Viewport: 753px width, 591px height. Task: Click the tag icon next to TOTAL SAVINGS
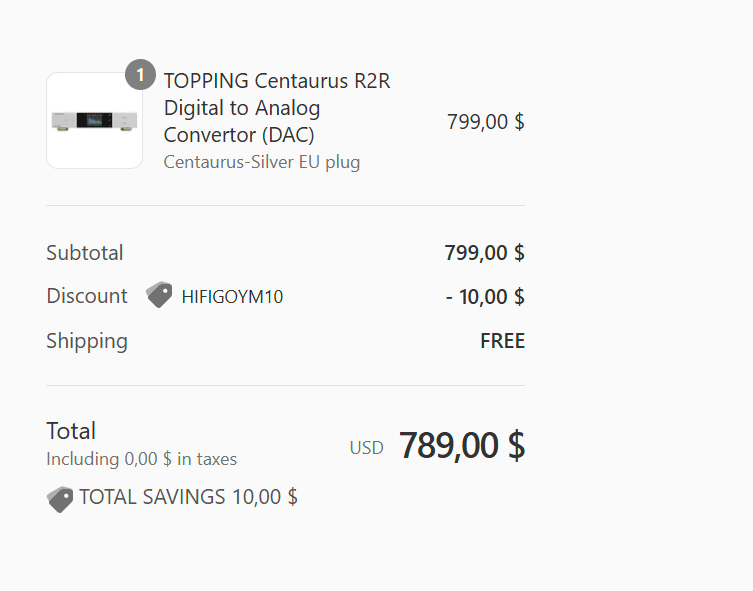coord(60,498)
